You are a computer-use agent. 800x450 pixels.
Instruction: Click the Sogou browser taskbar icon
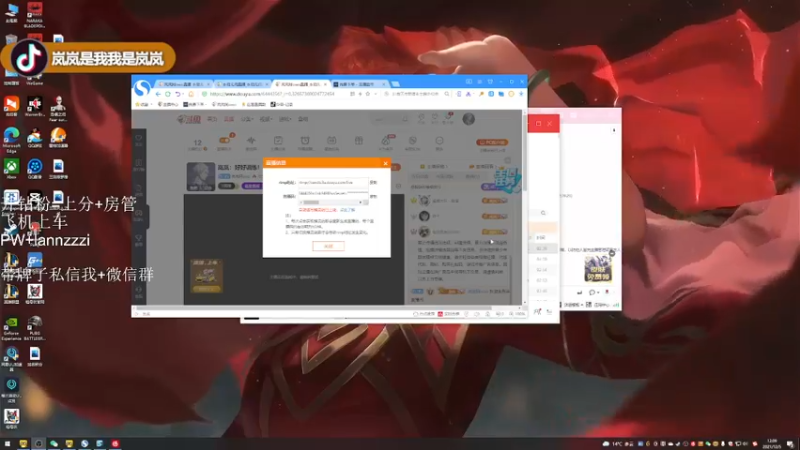pos(85,444)
